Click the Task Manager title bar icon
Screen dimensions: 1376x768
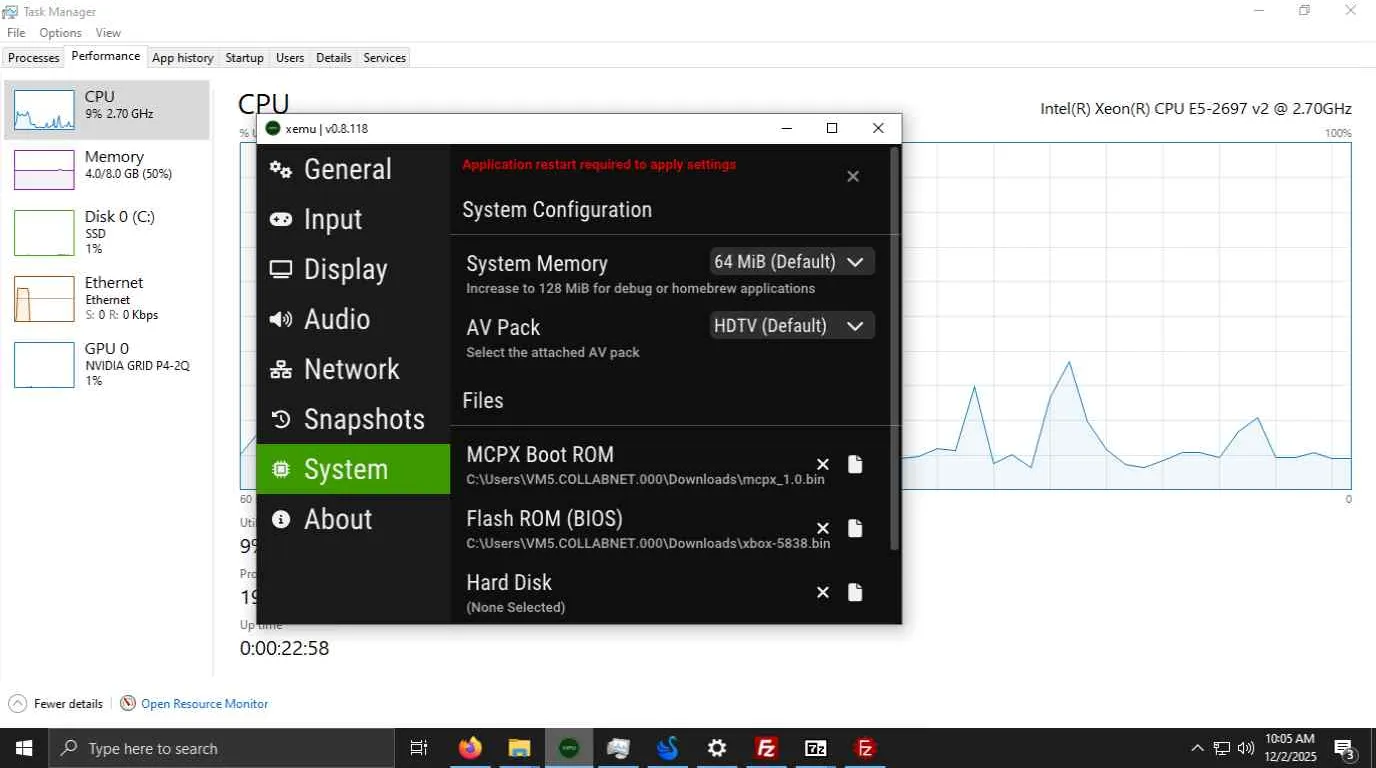pyautogui.click(x=10, y=11)
